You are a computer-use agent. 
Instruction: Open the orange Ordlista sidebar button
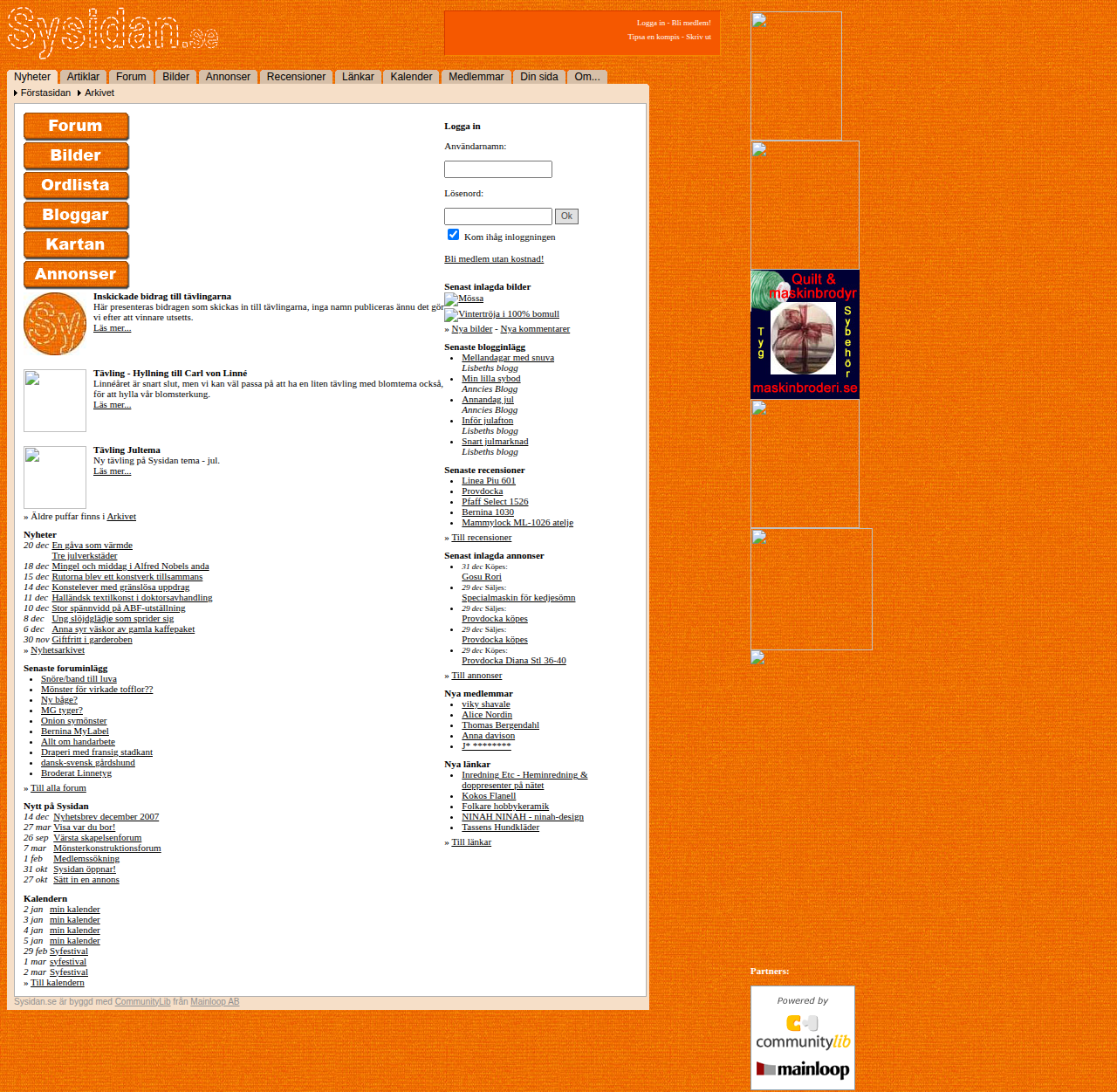click(76, 186)
